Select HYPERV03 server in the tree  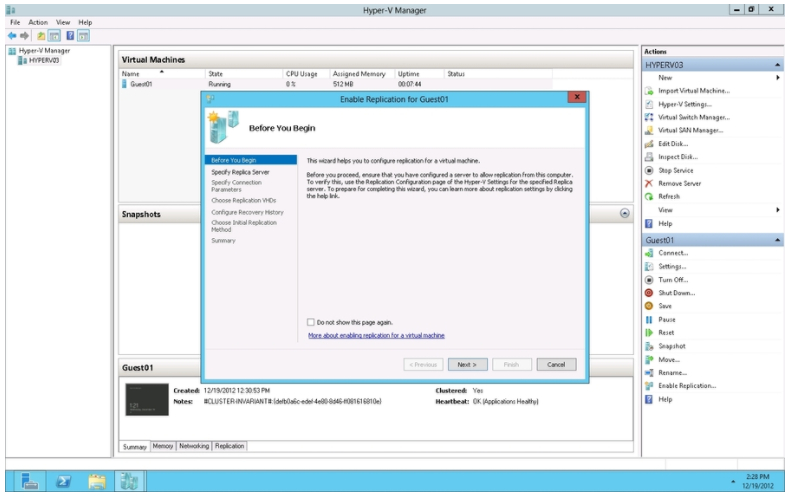point(39,60)
